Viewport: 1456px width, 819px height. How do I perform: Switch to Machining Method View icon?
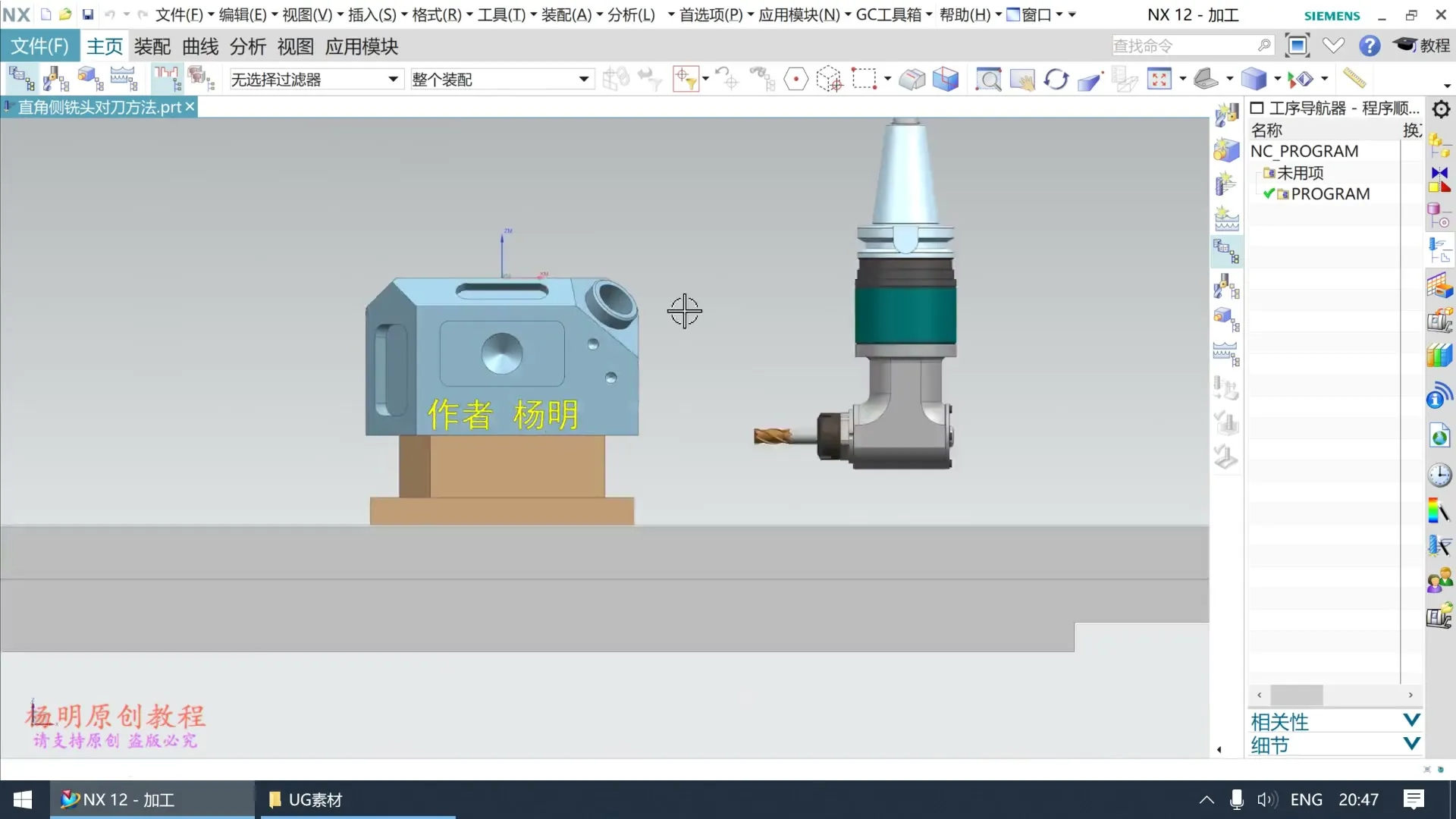click(124, 79)
